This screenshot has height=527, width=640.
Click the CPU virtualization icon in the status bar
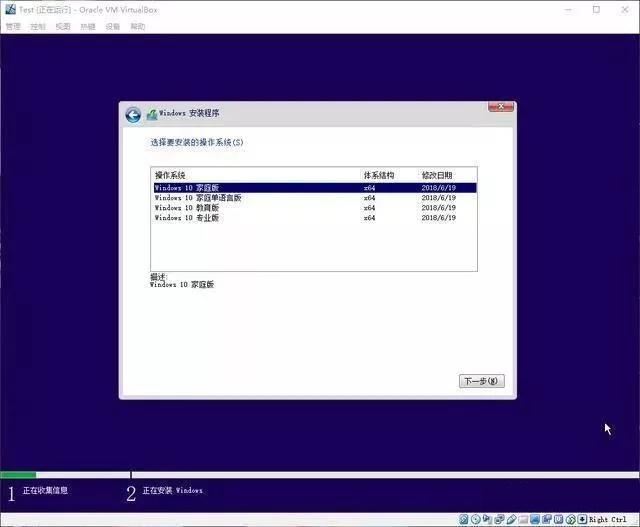point(558,519)
